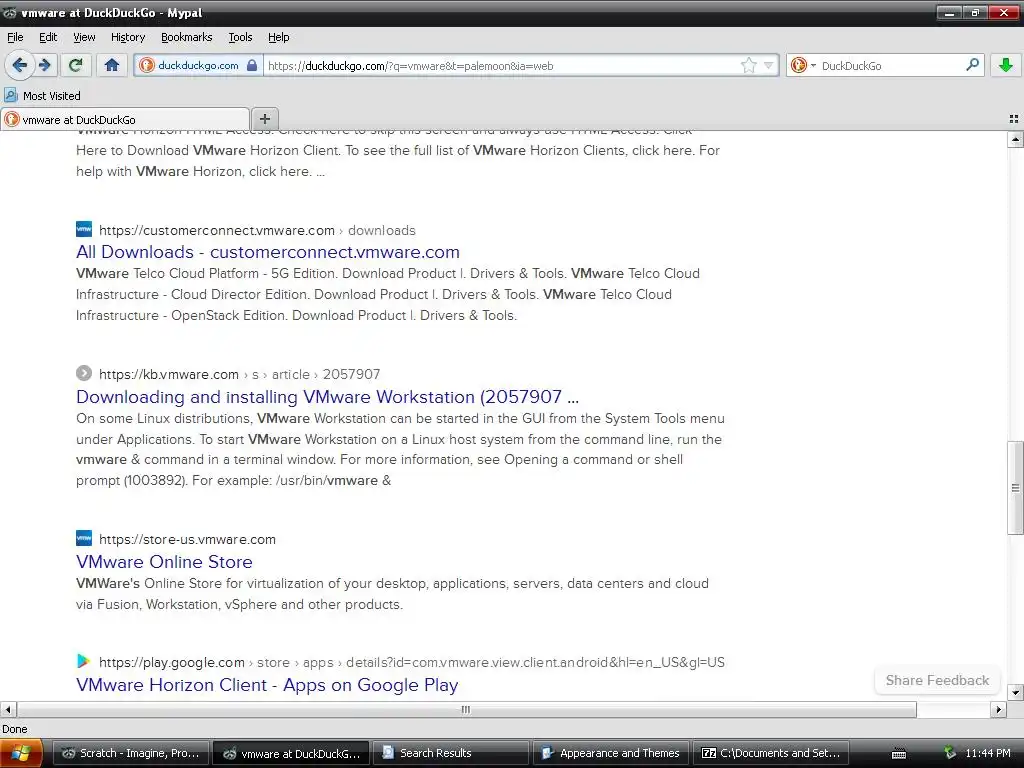This screenshot has height=768, width=1024.
Task: Open the VMware Online Store result
Action: pos(164,562)
